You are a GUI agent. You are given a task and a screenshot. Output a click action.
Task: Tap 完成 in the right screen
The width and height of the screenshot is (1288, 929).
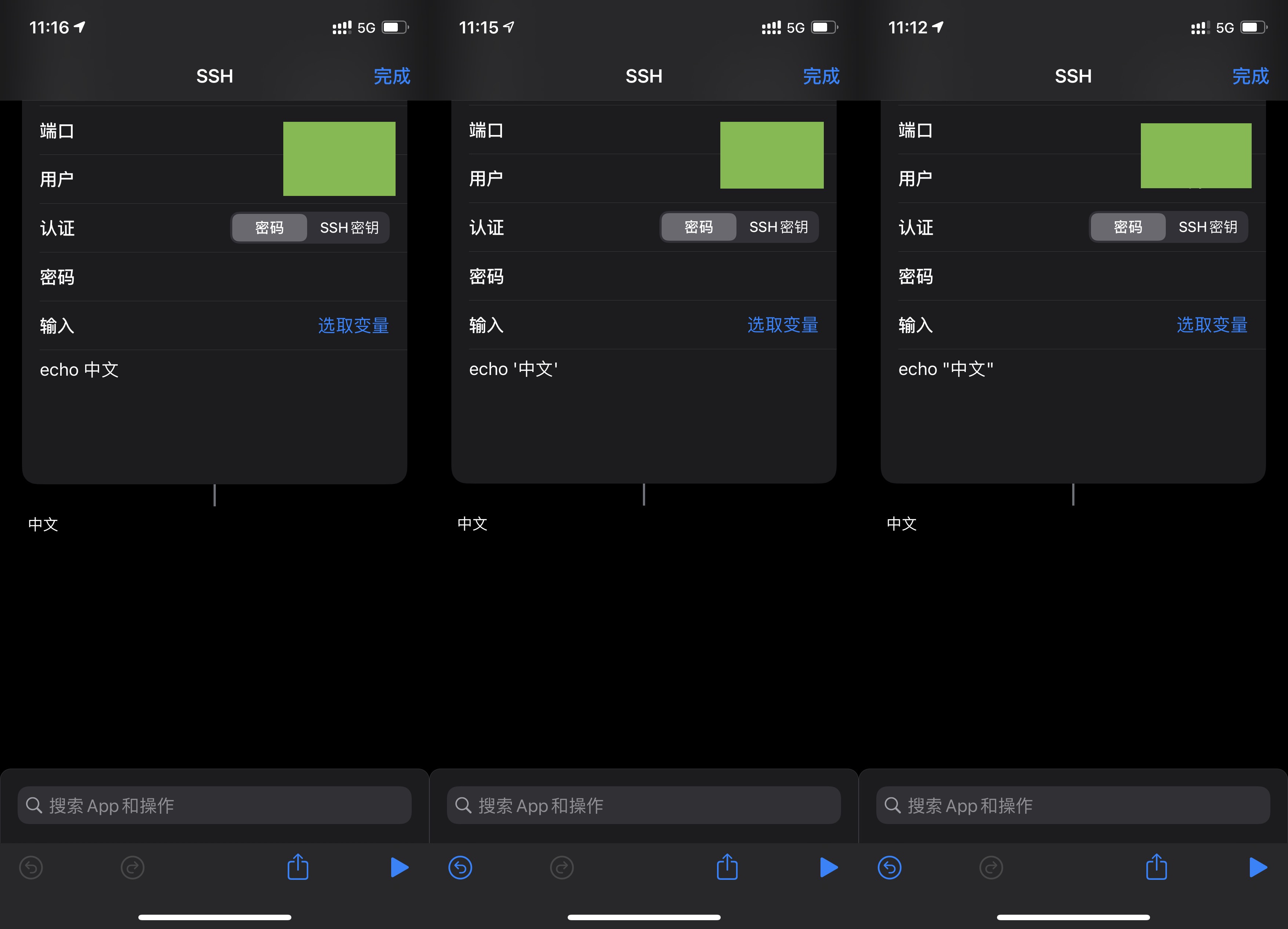[1251, 76]
